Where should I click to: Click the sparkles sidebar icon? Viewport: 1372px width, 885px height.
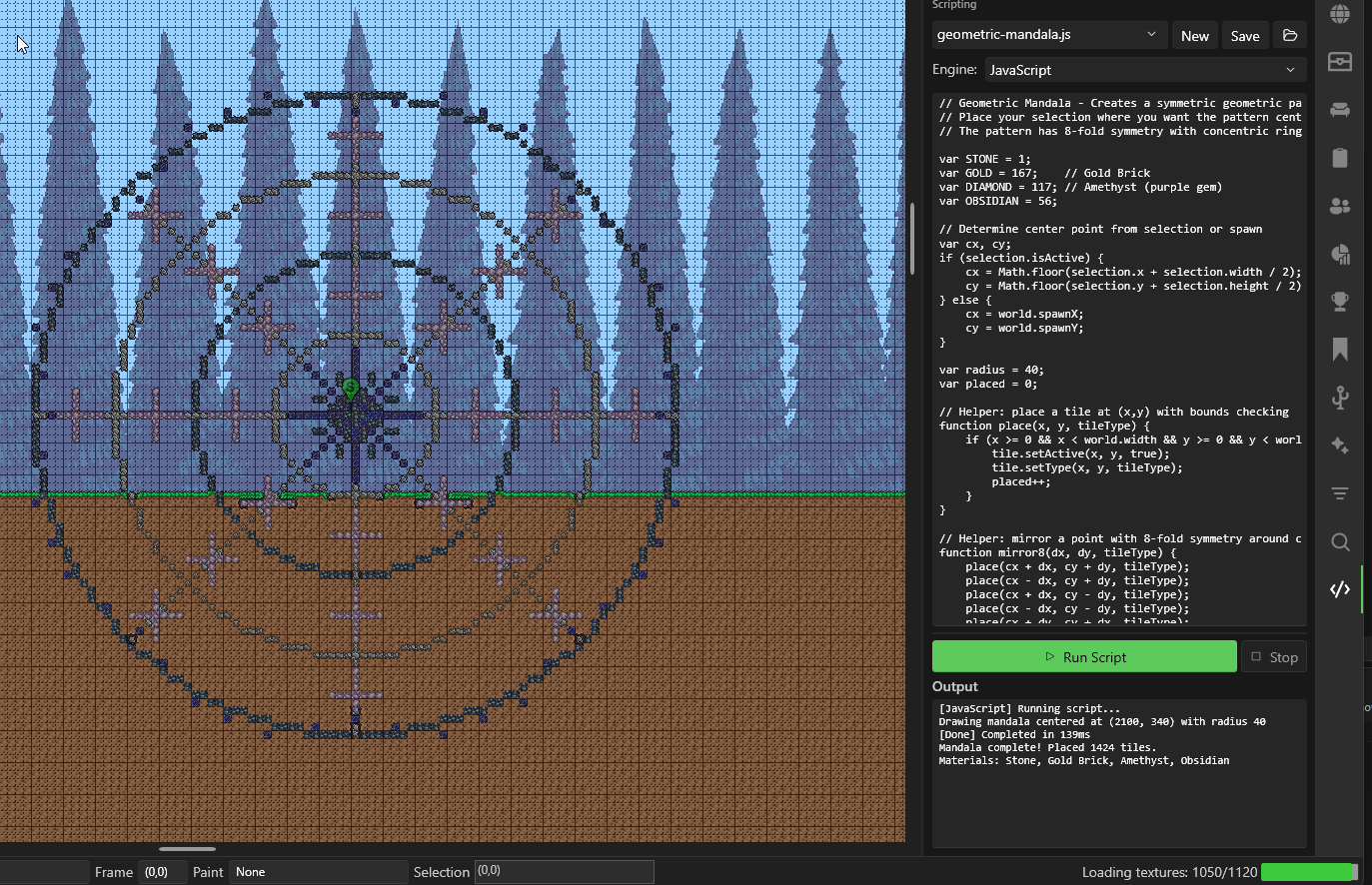click(1340, 445)
